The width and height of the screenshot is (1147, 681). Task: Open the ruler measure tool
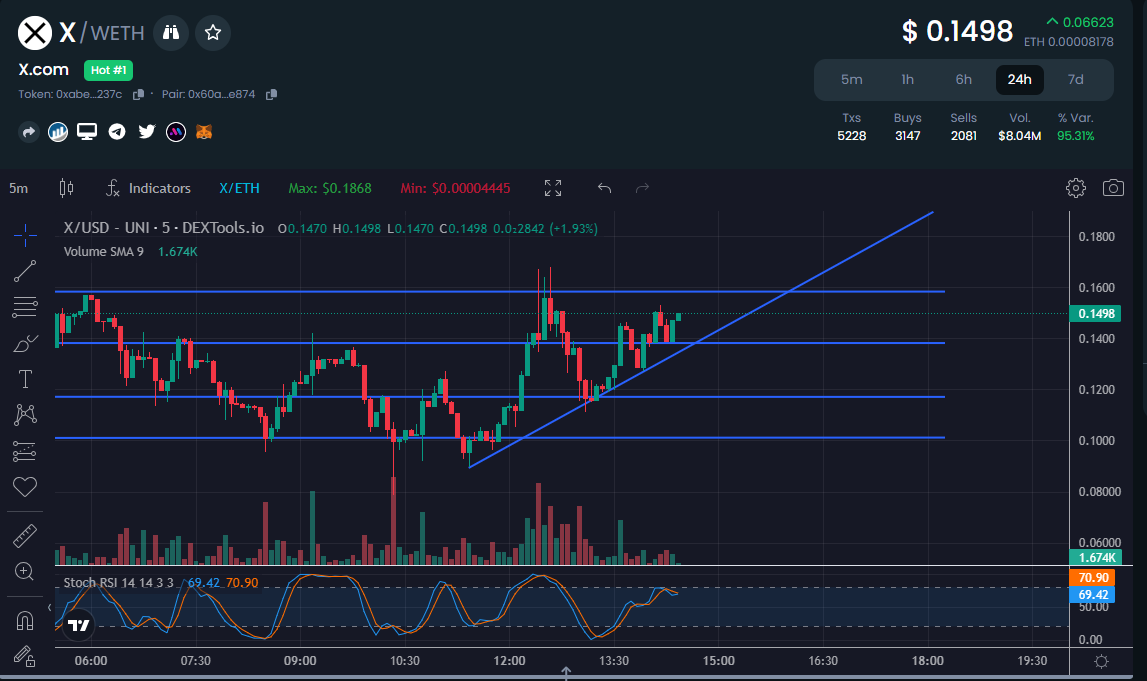(x=24, y=535)
